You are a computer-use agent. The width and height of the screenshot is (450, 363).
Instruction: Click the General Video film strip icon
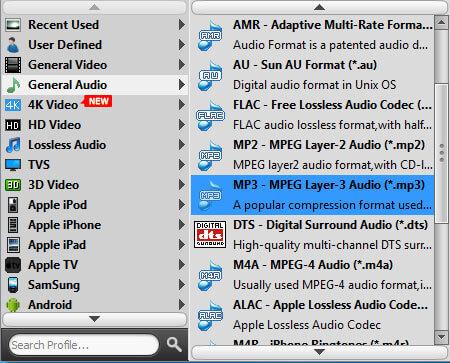13,65
